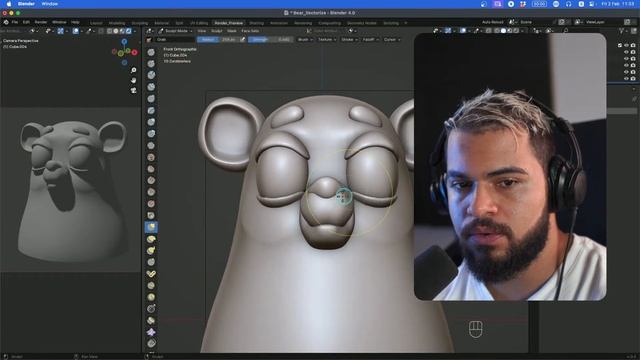Open the View menu in viewport header
Screen dimensions: 640x360
(x=202, y=31)
